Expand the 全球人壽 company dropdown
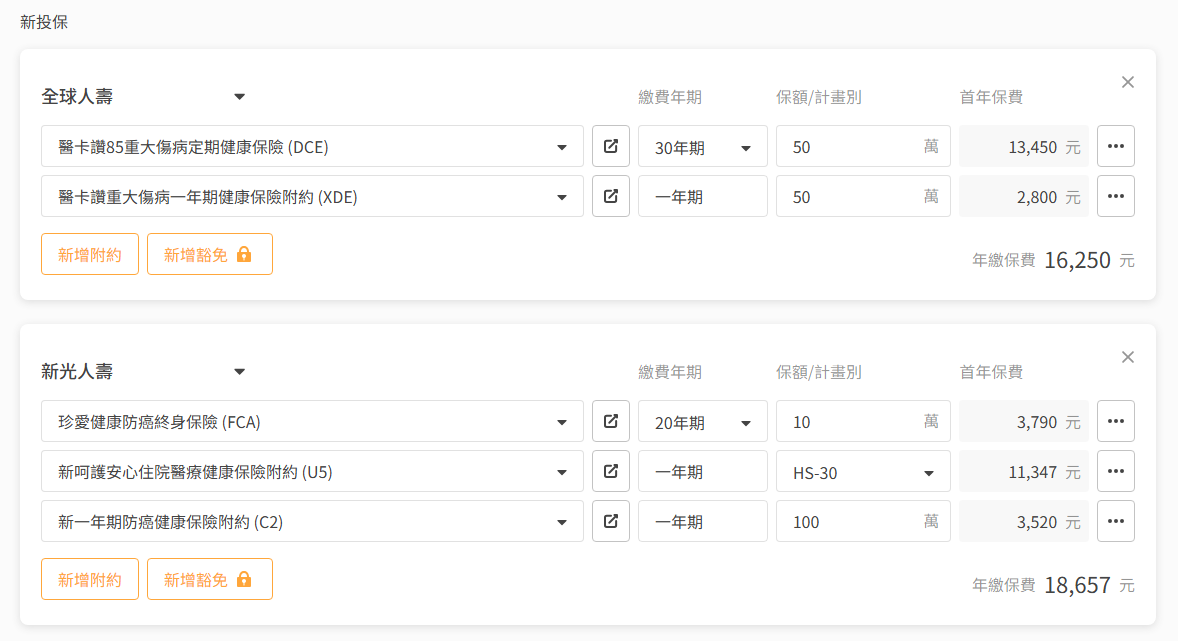The height and width of the screenshot is (641, 1178). [x=239, y=97]
